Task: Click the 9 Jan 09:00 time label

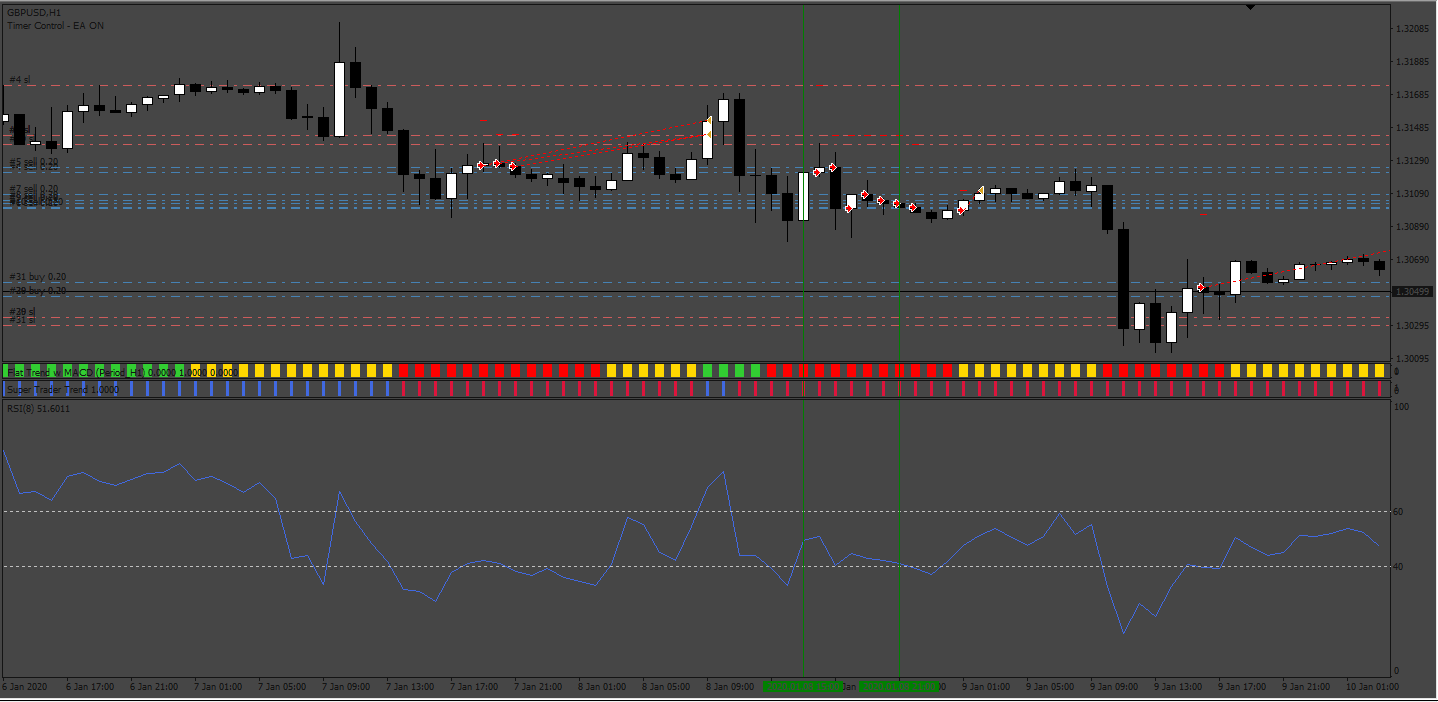Action: 1114,687
